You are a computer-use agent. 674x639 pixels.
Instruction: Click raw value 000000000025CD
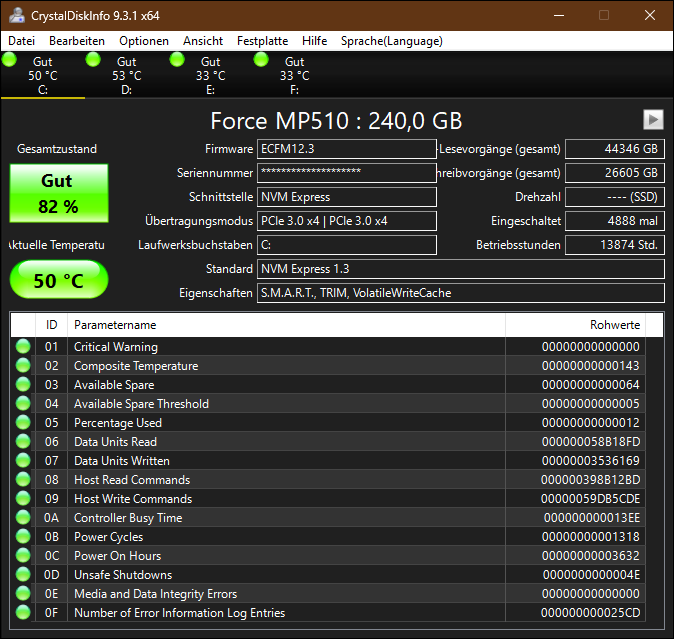590,612
